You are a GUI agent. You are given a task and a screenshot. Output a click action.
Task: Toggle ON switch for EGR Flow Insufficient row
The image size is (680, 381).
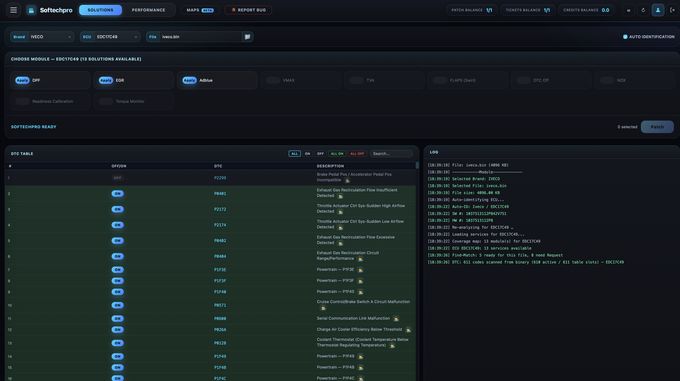pos(117,193)
